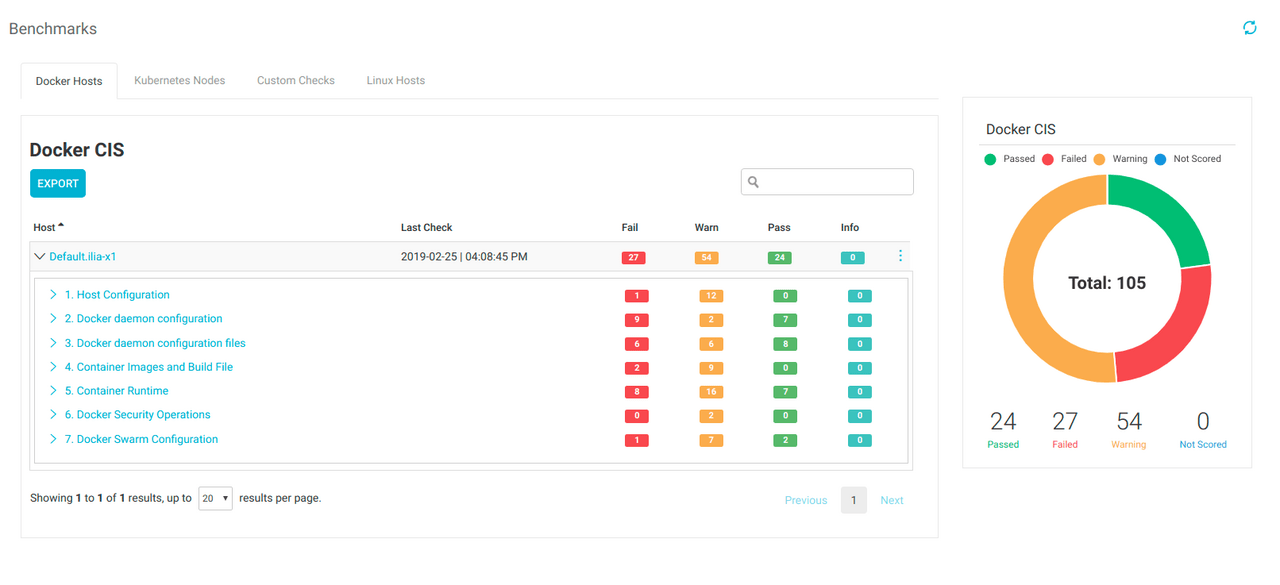Image resolution: width=1280 pixels, height=585 pixels.
Task: Toggle the Failed legend red dot
Action: click(x=1048, y=159)
